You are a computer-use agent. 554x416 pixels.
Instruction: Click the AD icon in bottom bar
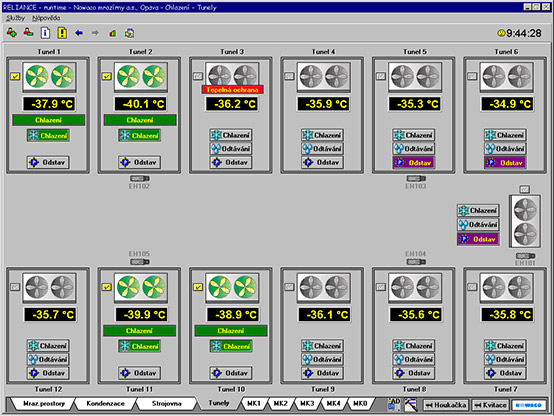click(x=394, y=404)
